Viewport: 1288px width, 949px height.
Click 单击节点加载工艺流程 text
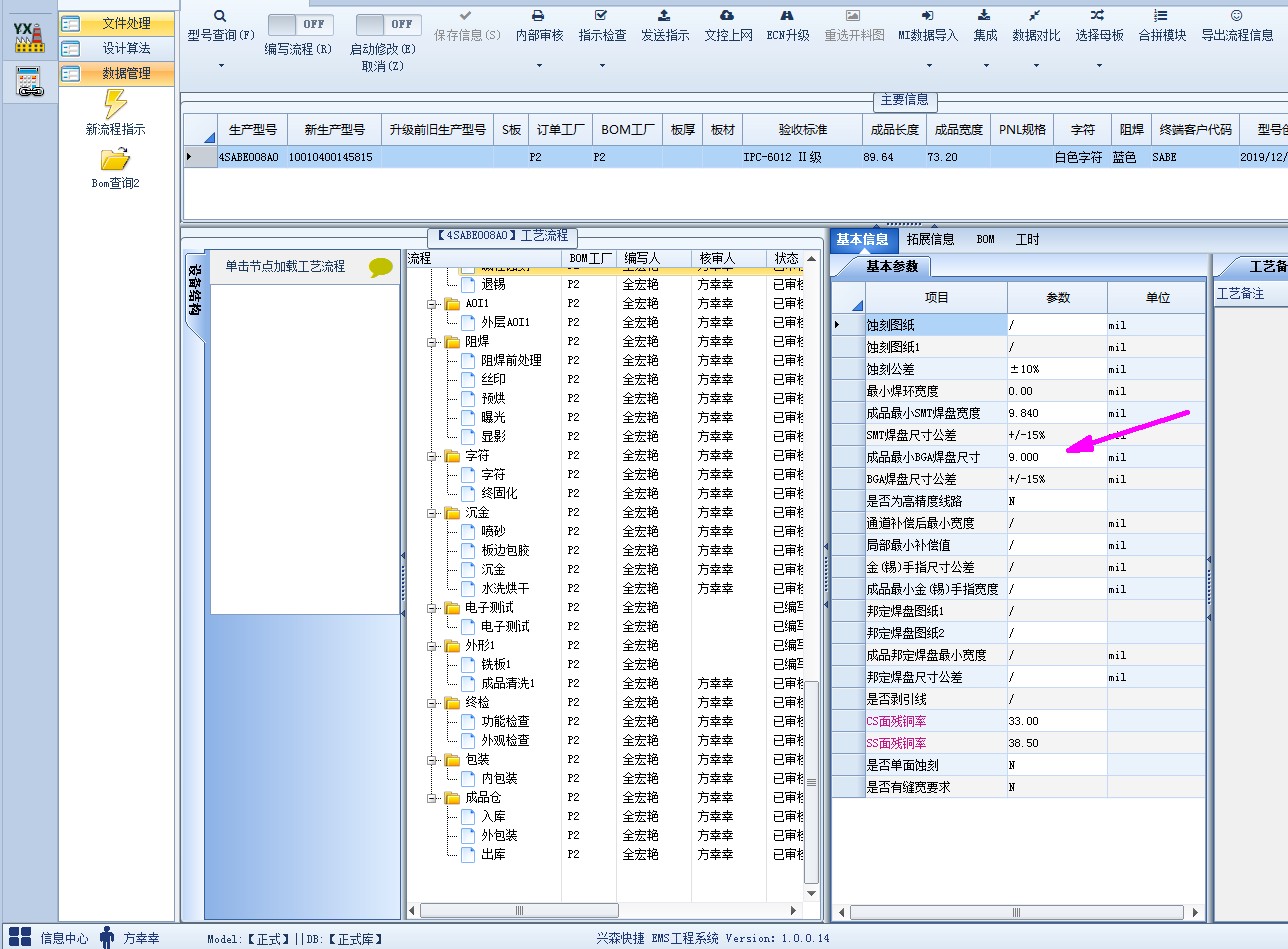[x=285, y=266]
